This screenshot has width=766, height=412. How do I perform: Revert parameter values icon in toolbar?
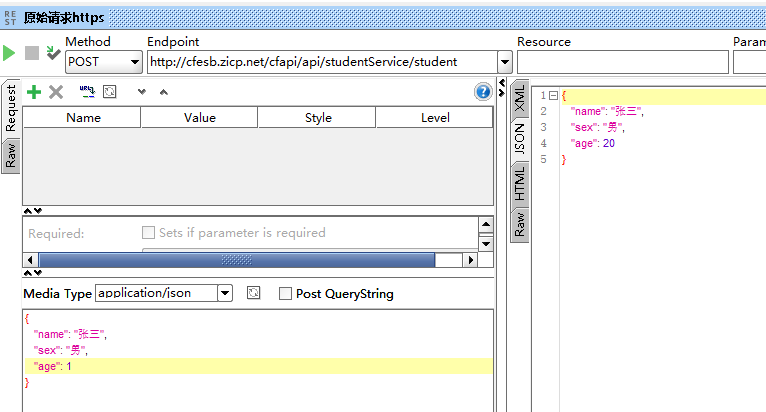coord(109,92)
